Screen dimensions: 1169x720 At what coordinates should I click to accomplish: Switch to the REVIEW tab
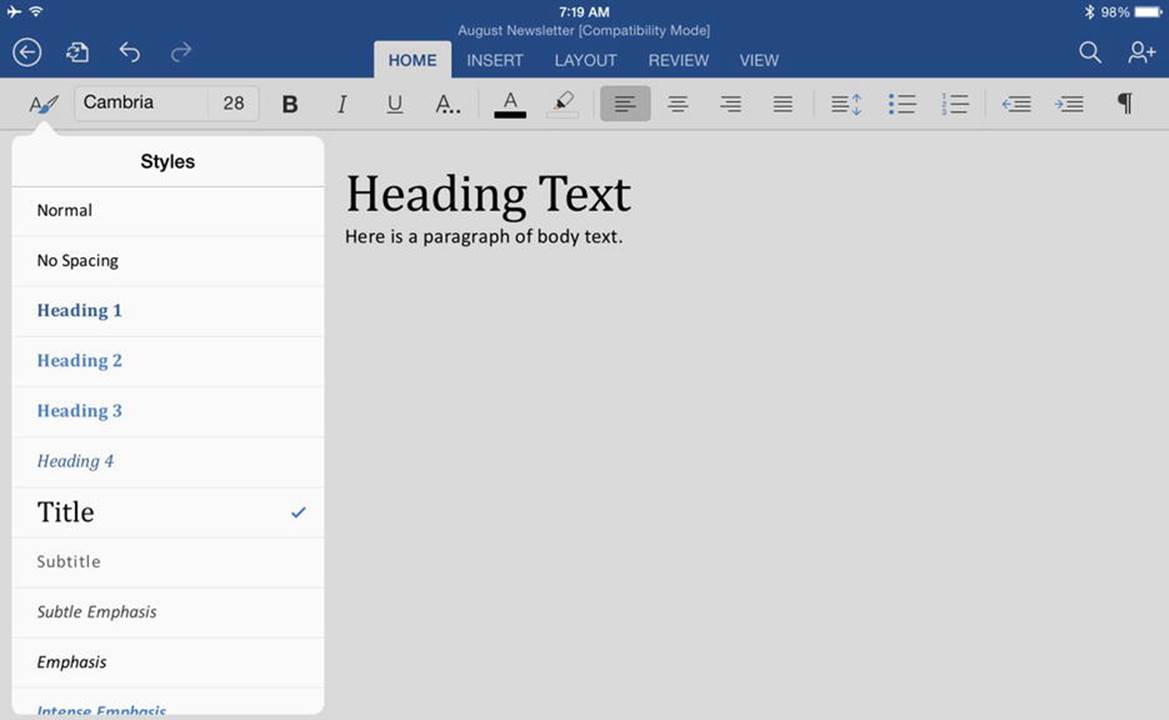[x=678, y=60]
